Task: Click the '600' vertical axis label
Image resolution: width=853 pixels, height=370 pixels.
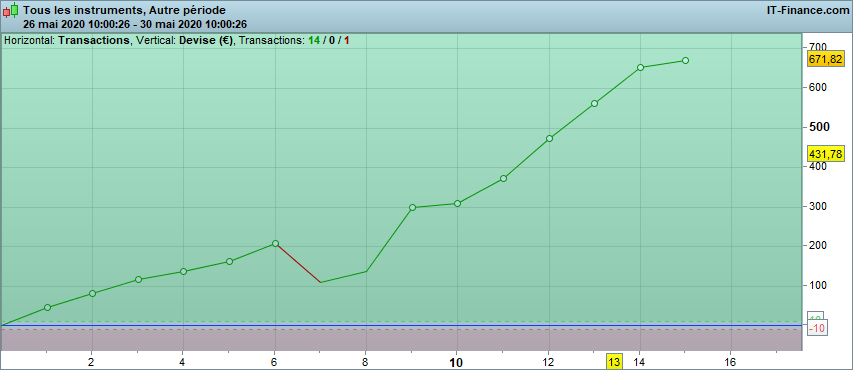Action: 818,87
